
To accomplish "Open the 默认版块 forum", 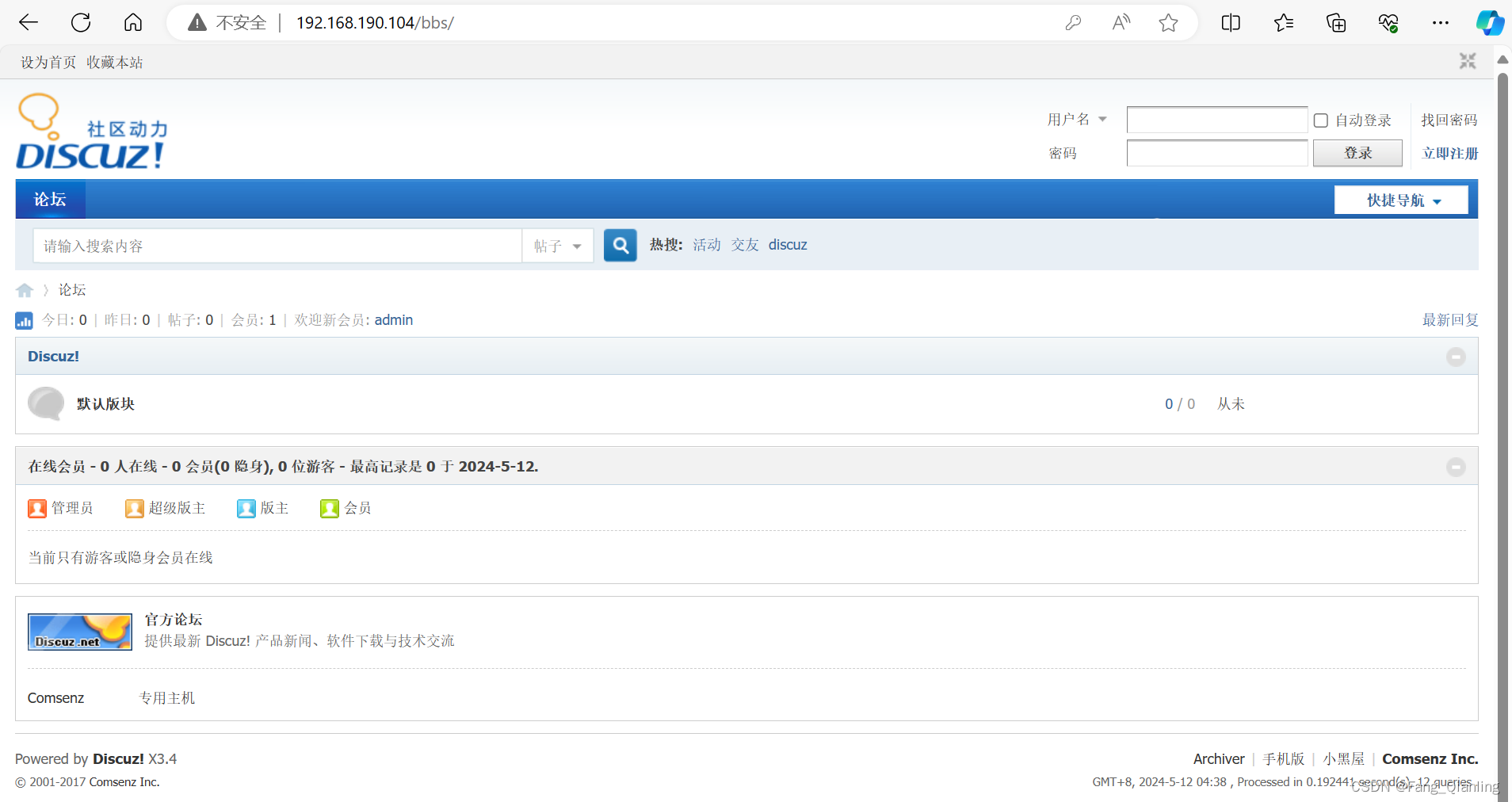I will point(105,404).
